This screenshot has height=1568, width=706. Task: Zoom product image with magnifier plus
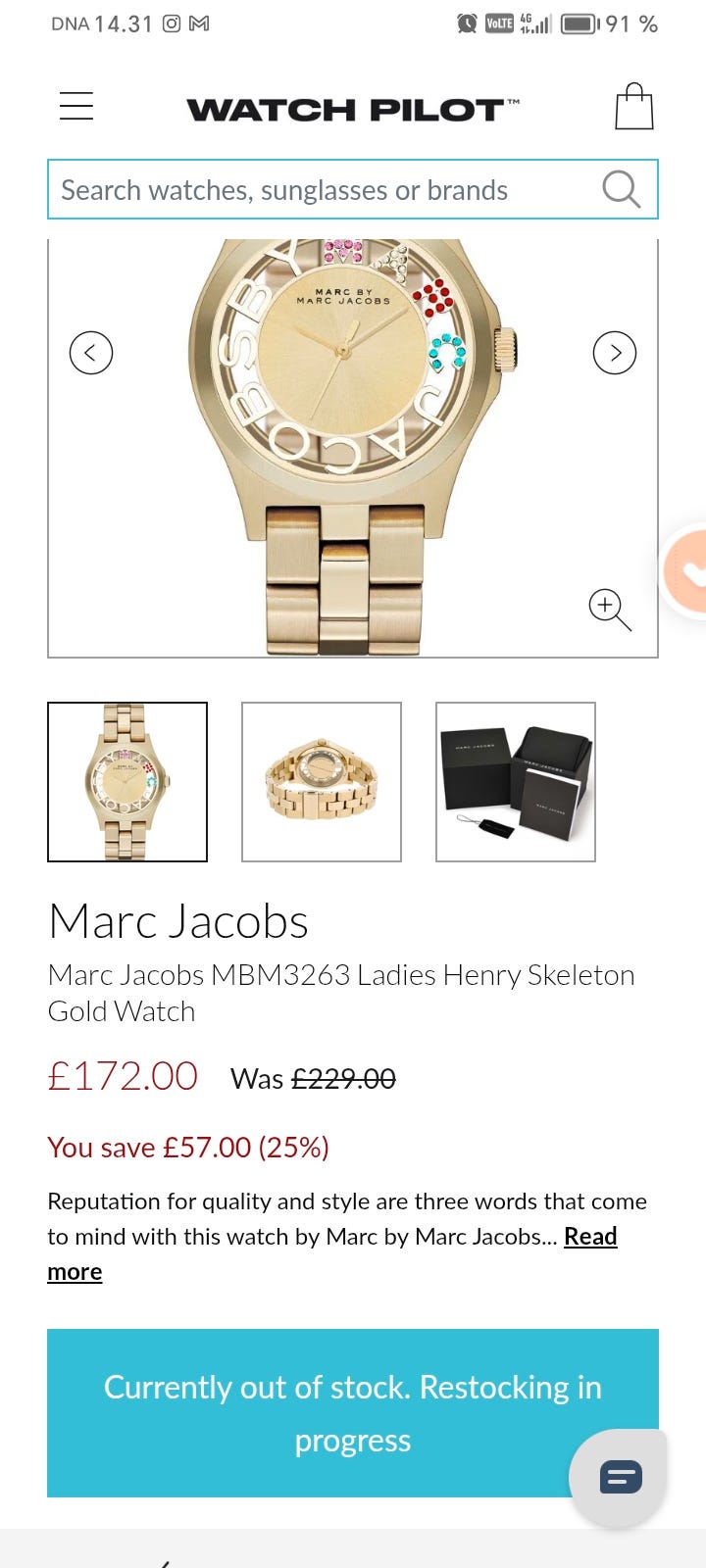tap(609, 610)
